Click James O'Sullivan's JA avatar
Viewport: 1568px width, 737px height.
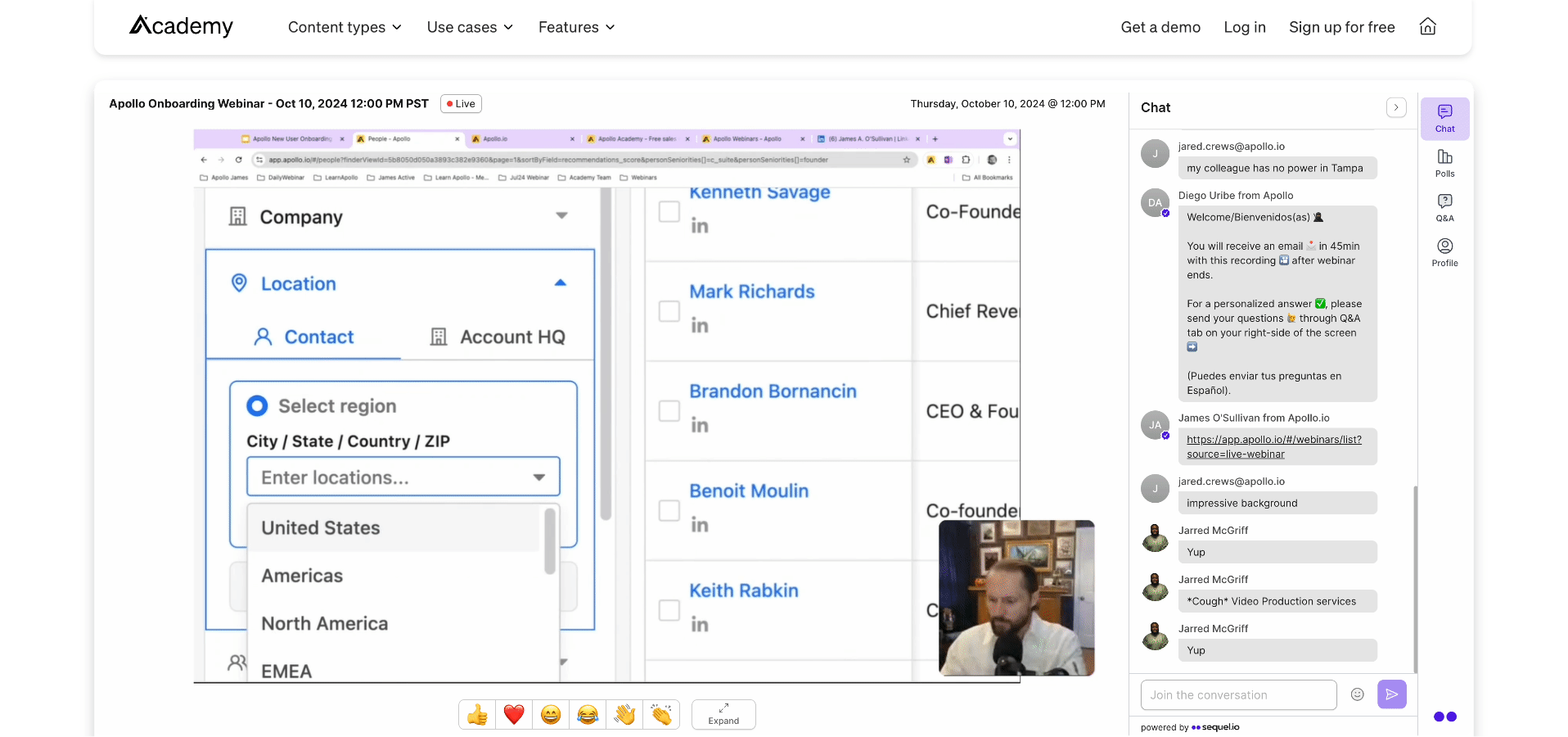click(1155, 425)
